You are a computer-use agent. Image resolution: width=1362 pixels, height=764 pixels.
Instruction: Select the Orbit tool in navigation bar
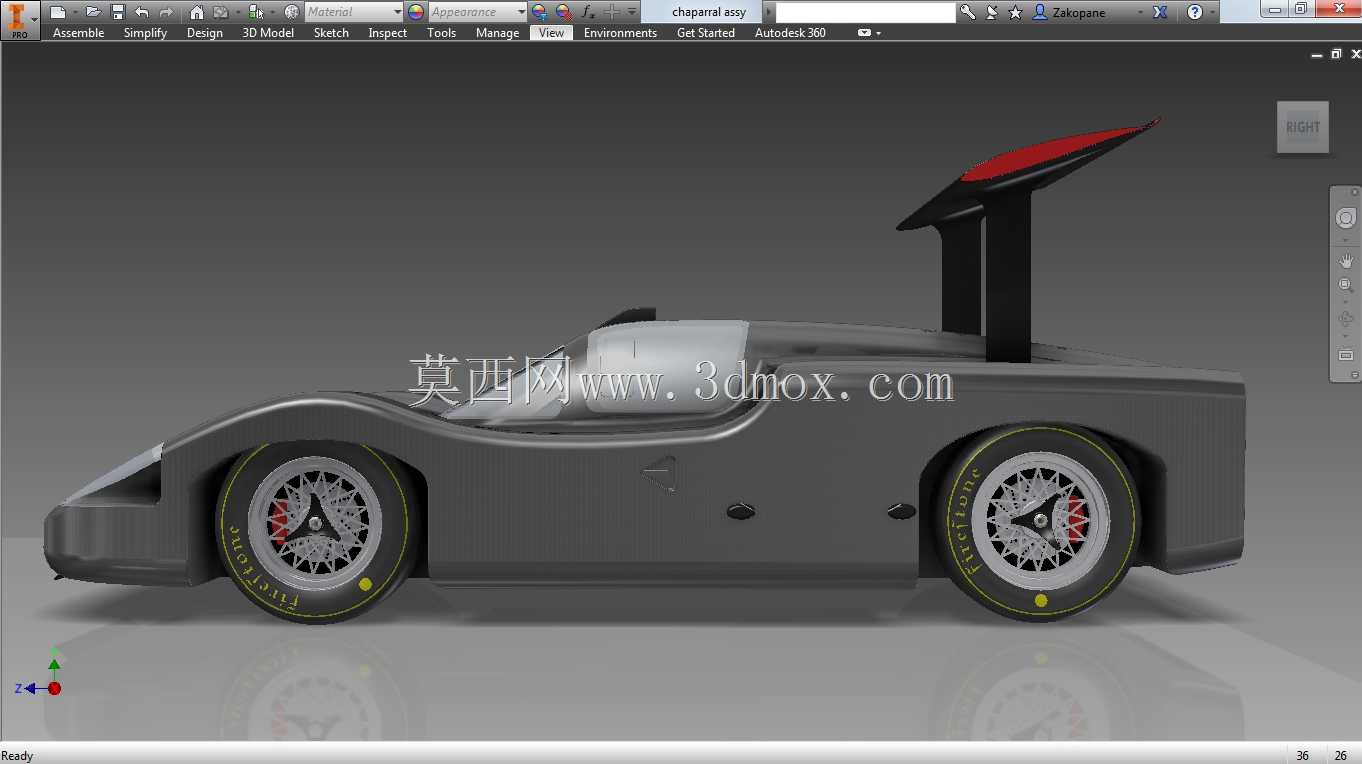(x=1345, y=319)
